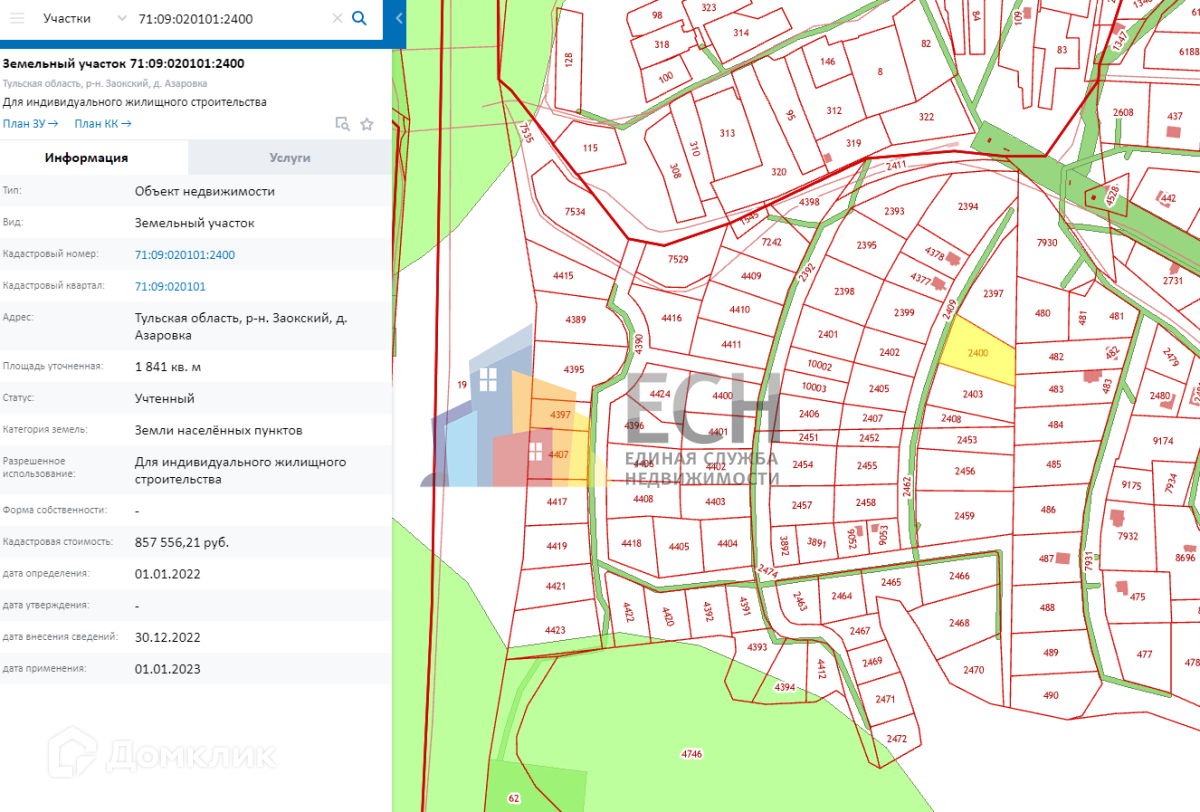Open the hamburger menu icon
This screenshot has height=812, width=1200.
[17, 18]
